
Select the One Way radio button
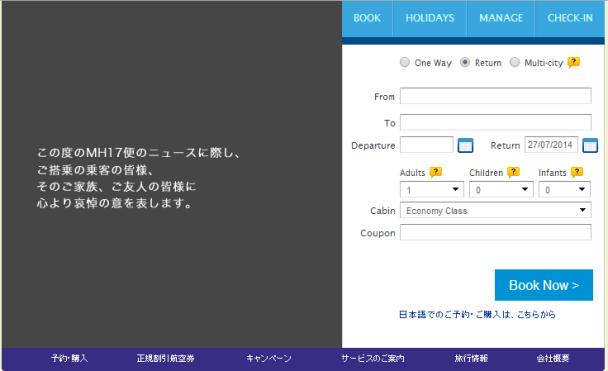coord(404,62)
